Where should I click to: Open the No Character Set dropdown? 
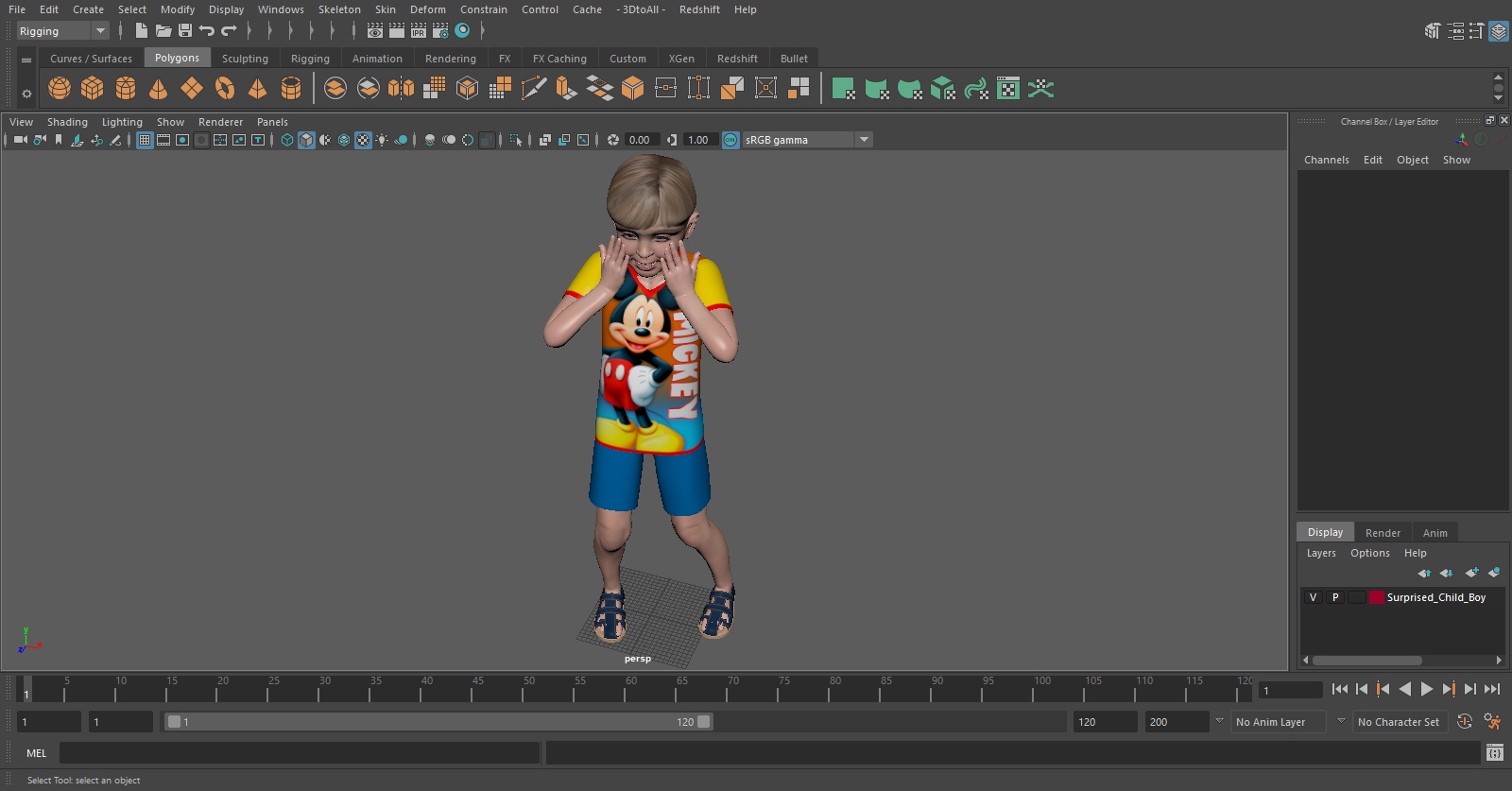(1400, 722)
